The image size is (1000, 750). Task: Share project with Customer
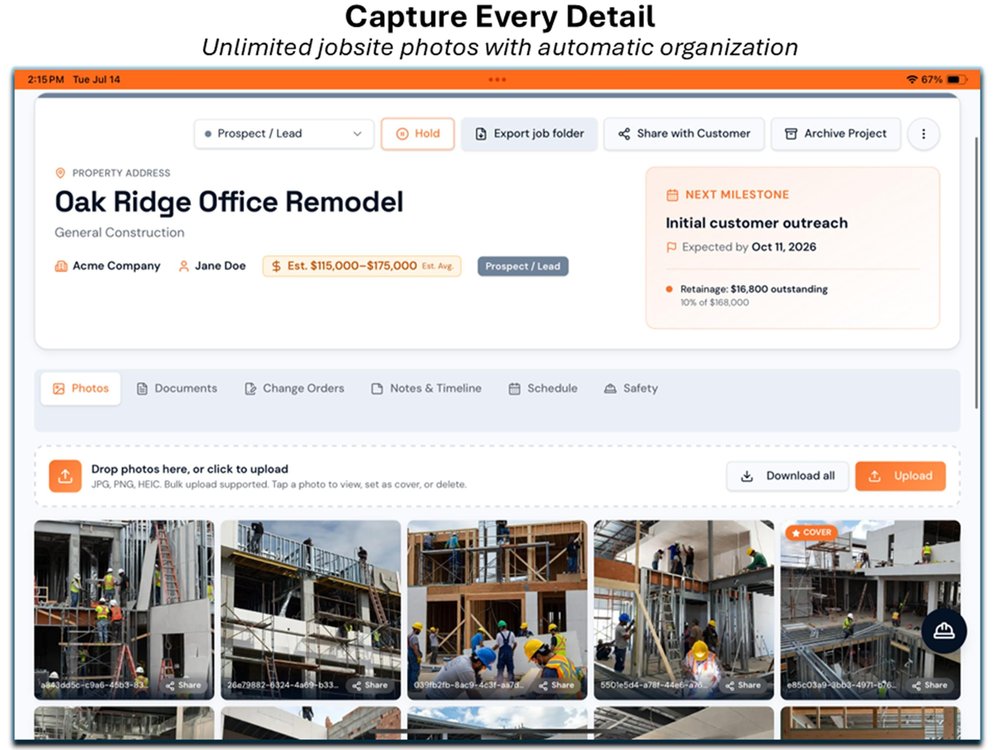point(684,134)
